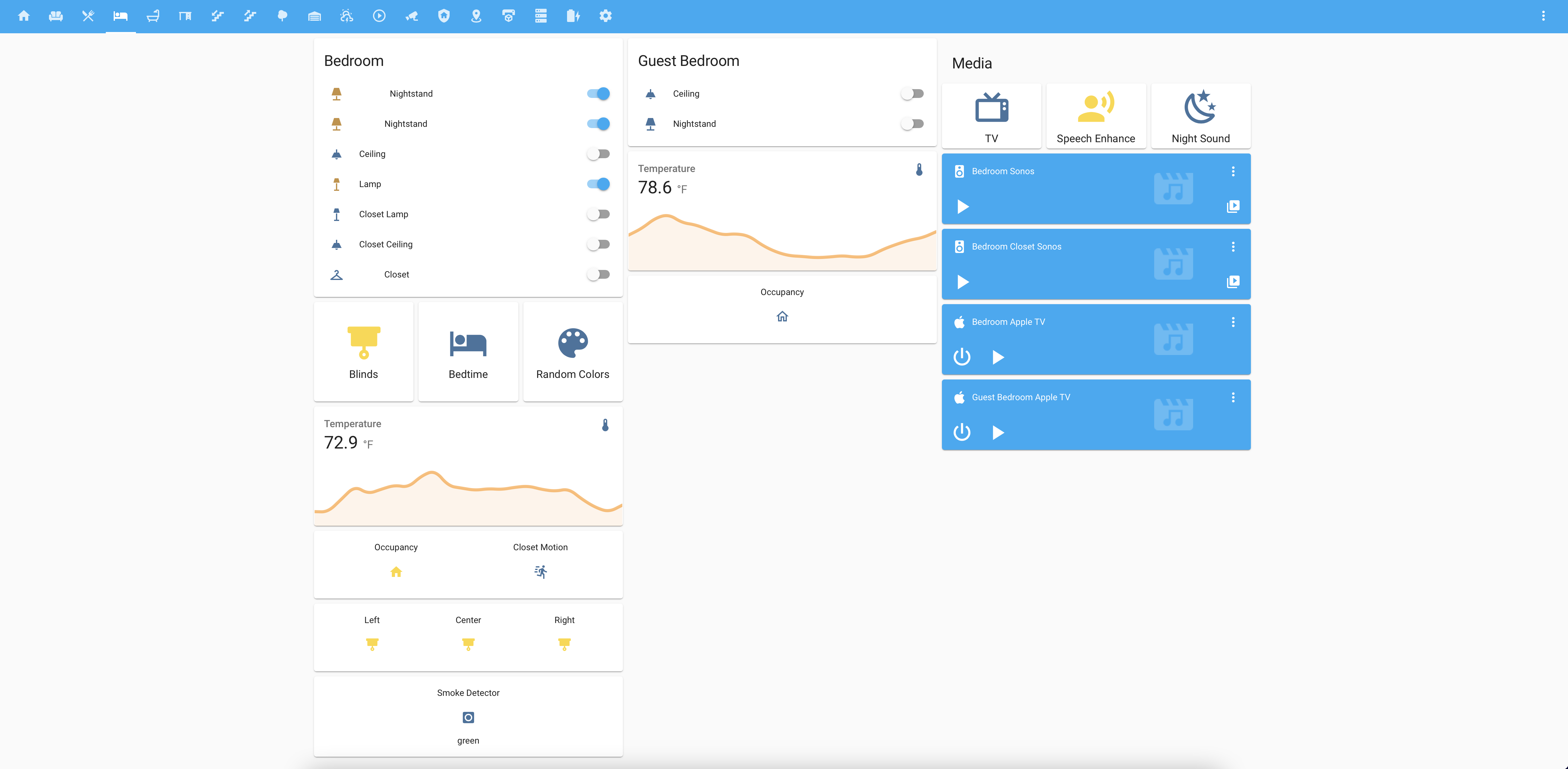This screenshot has width=1568, height=769.
Task: Play the Bedroom Closet Sonos
Action: [962, 282]
